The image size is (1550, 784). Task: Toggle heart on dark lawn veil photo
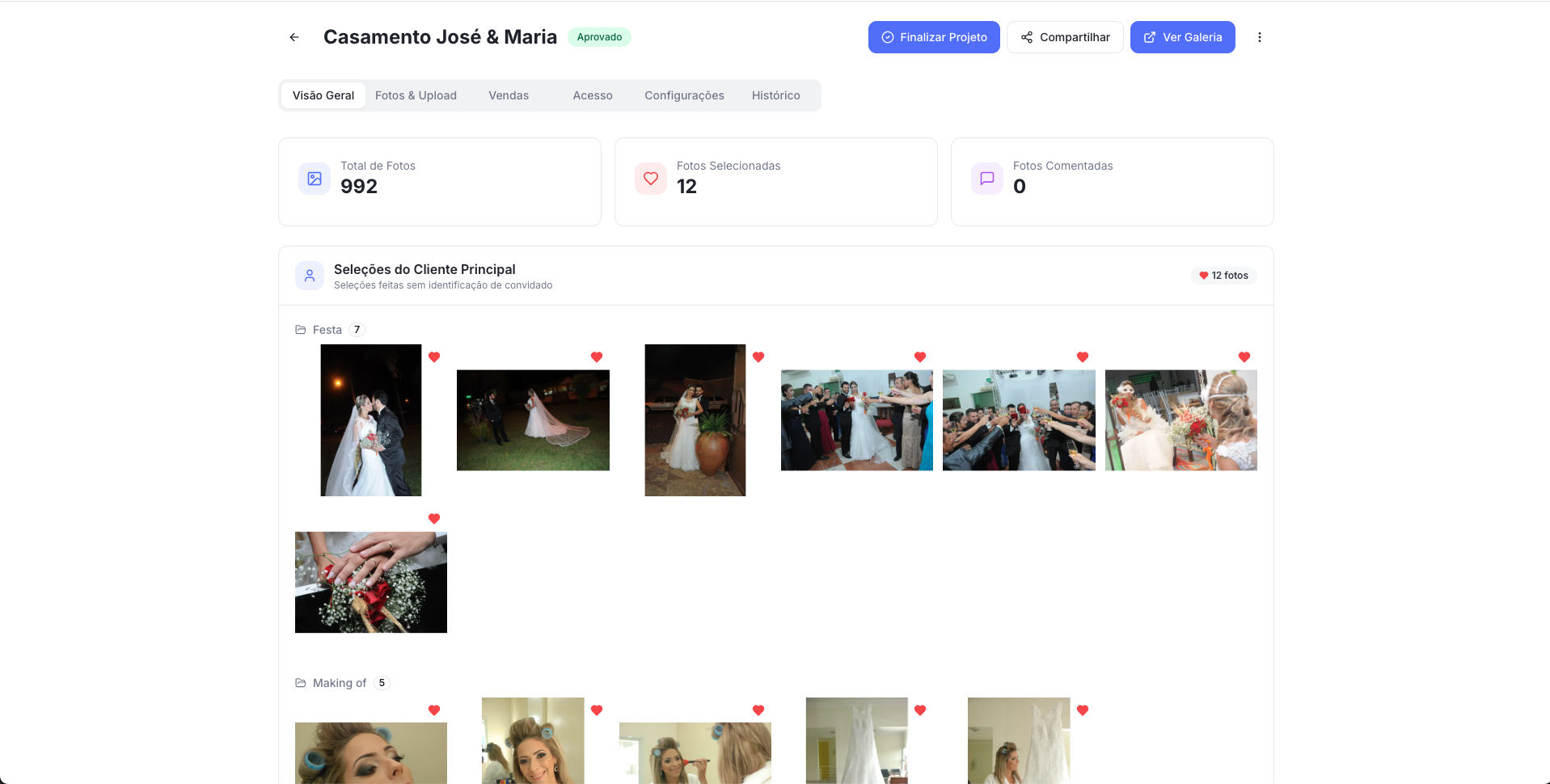pyautogui.click(x=597, y=357)
